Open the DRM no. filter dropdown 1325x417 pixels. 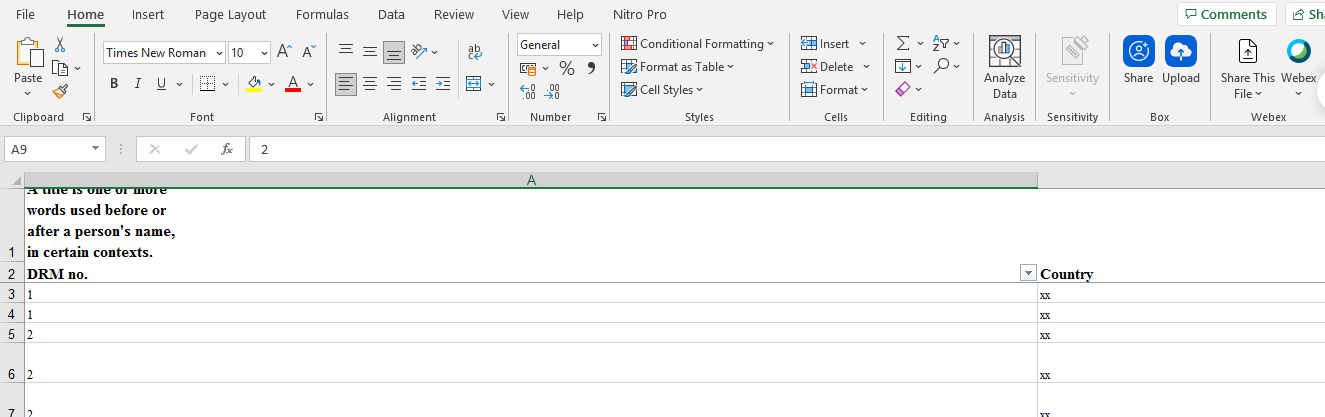pos(1027,274)
